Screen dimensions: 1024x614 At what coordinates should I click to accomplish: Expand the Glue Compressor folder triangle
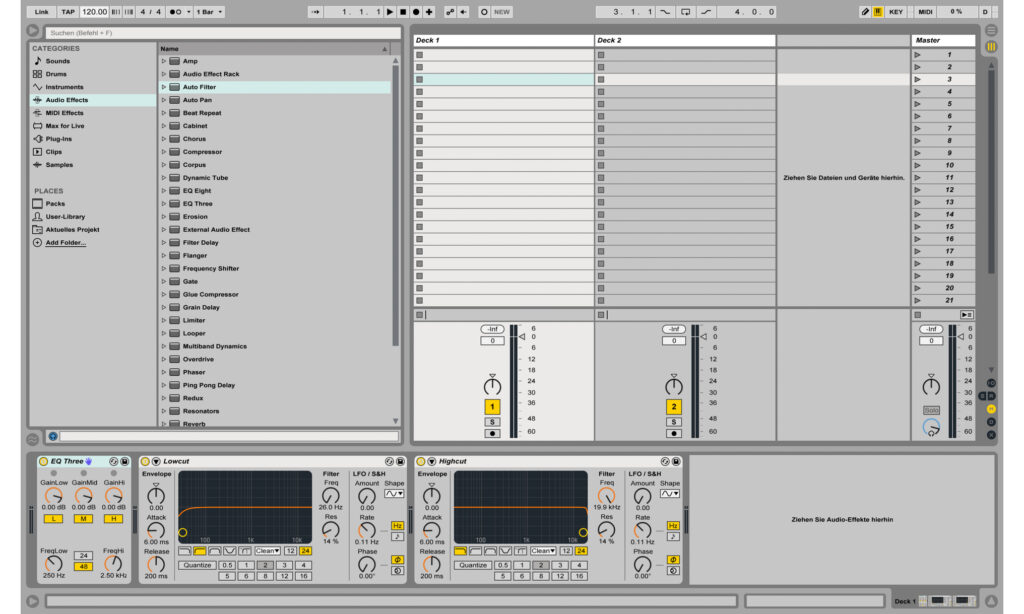pyautogui.click(x=164, y=295)
